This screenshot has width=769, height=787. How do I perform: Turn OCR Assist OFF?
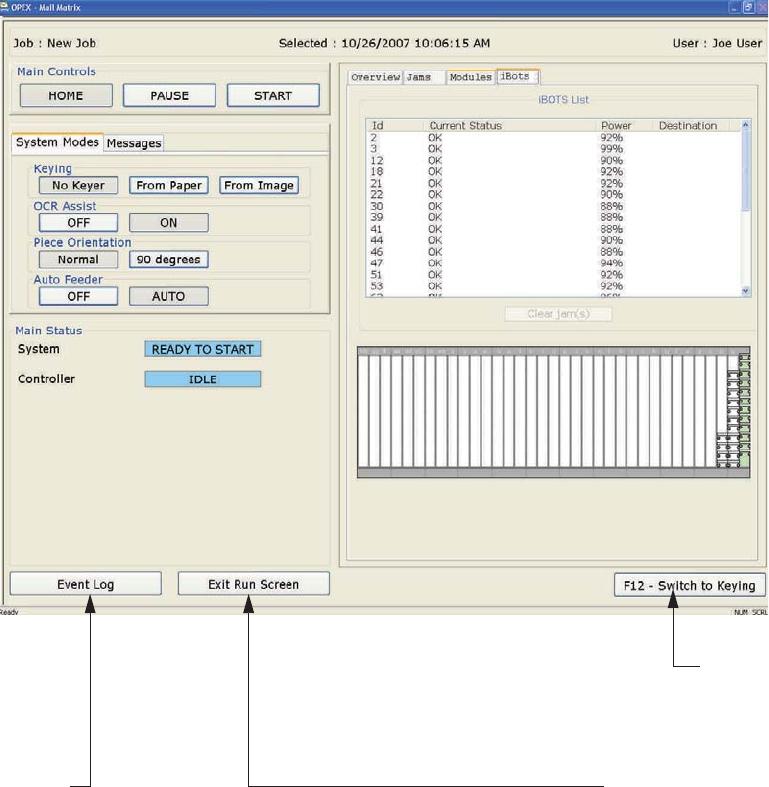[78, 222]
